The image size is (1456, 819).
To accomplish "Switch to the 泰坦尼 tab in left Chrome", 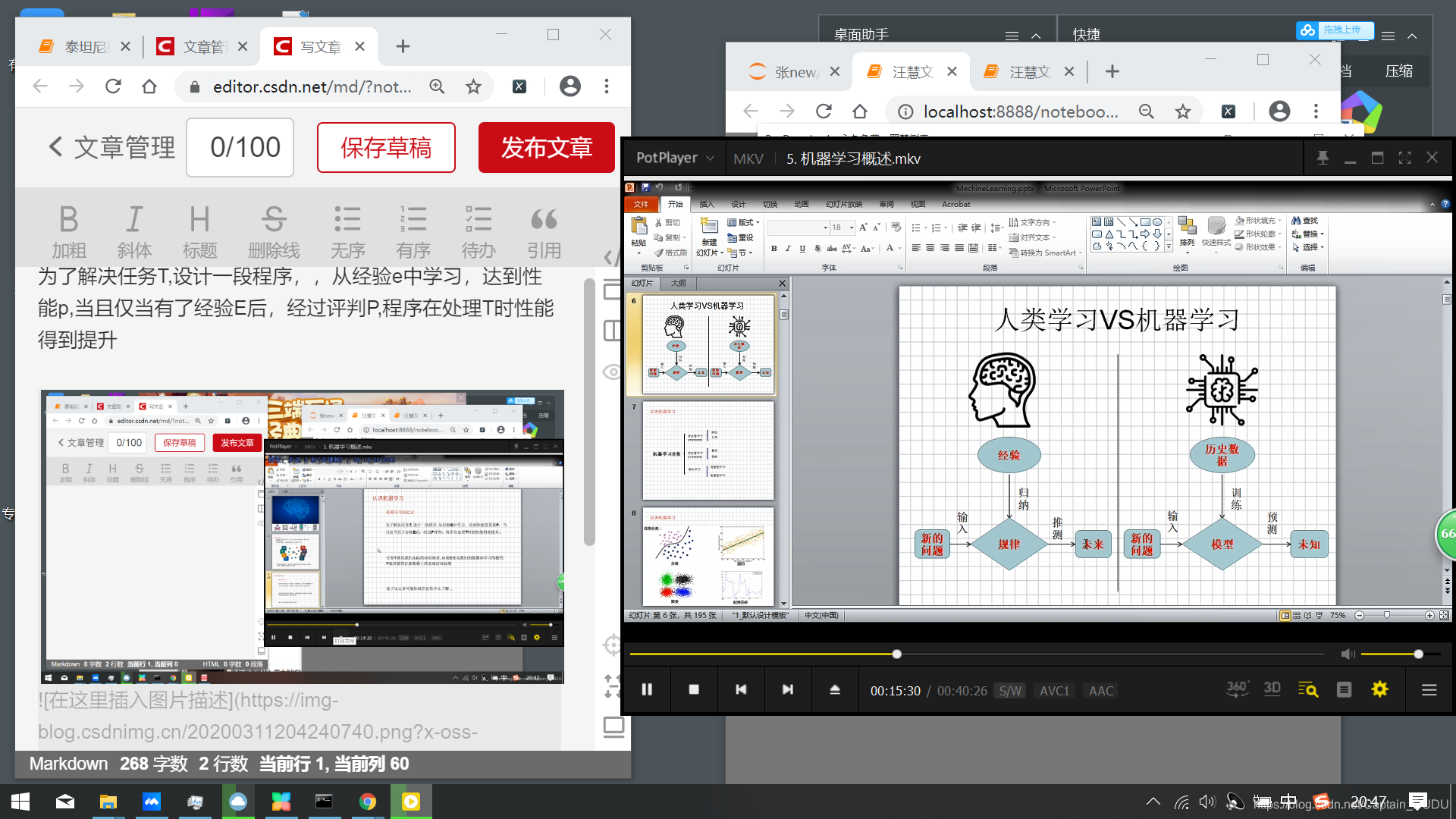I will (x=83, y=47).
